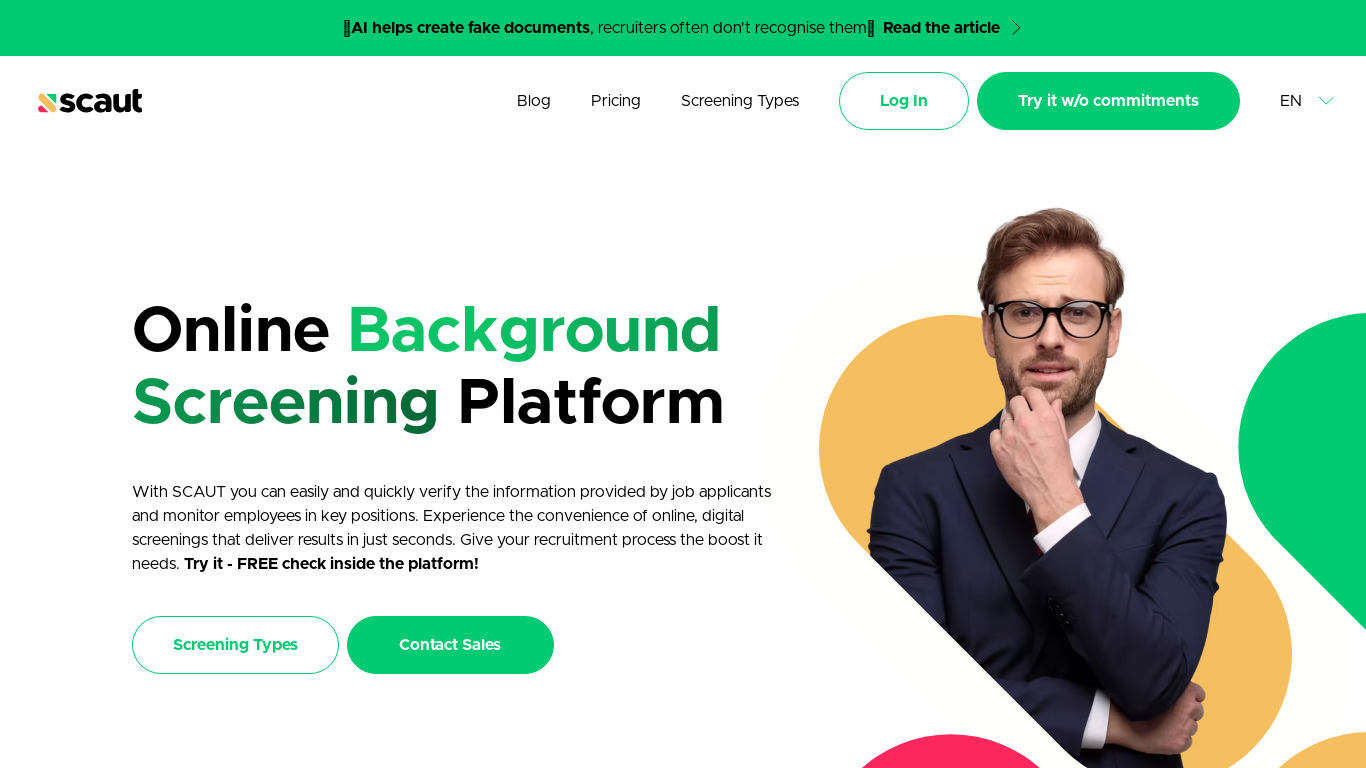Click the scaut wordmark in the header
Viewport: 1366px width, 768px height.
point(101,101)
